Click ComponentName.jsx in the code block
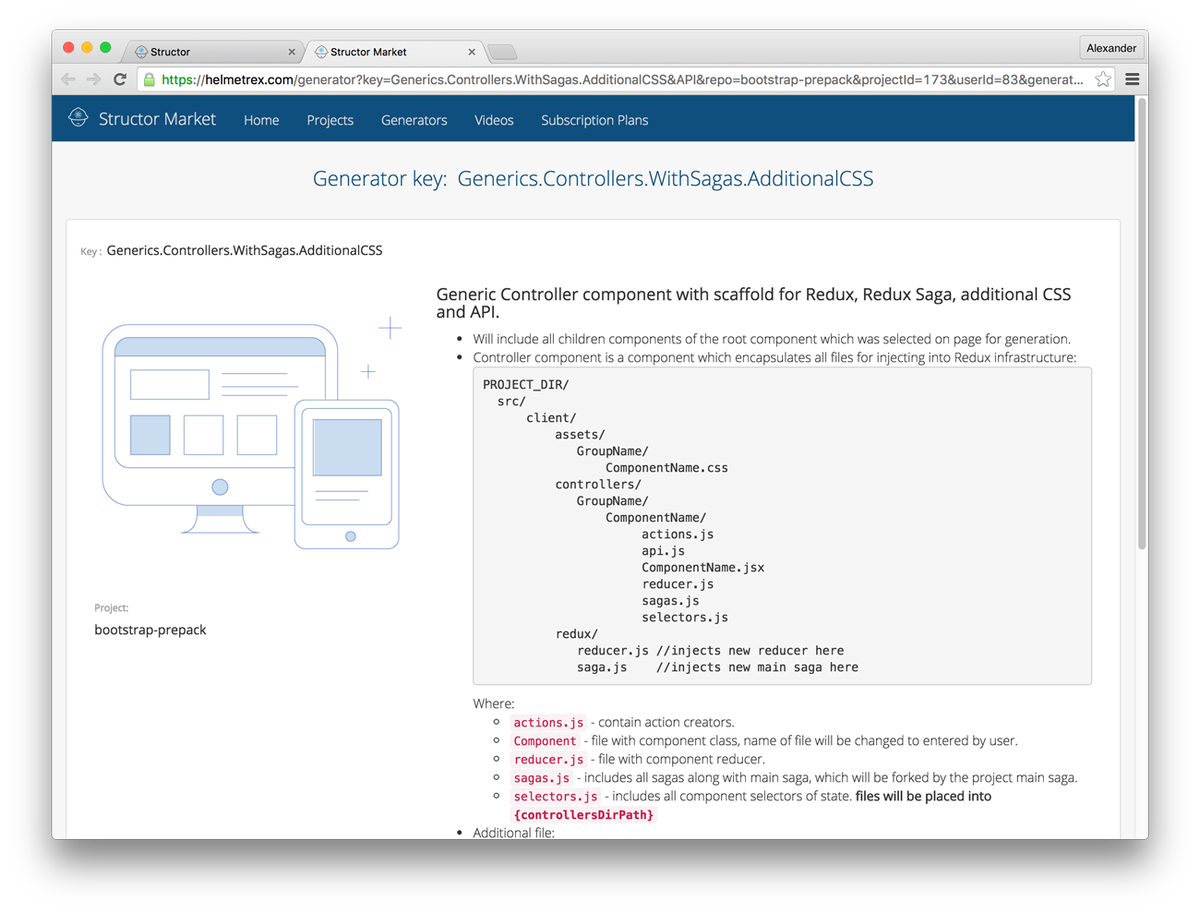The image size is (1200, 913). pyautogui.click(x=703, y=567)
